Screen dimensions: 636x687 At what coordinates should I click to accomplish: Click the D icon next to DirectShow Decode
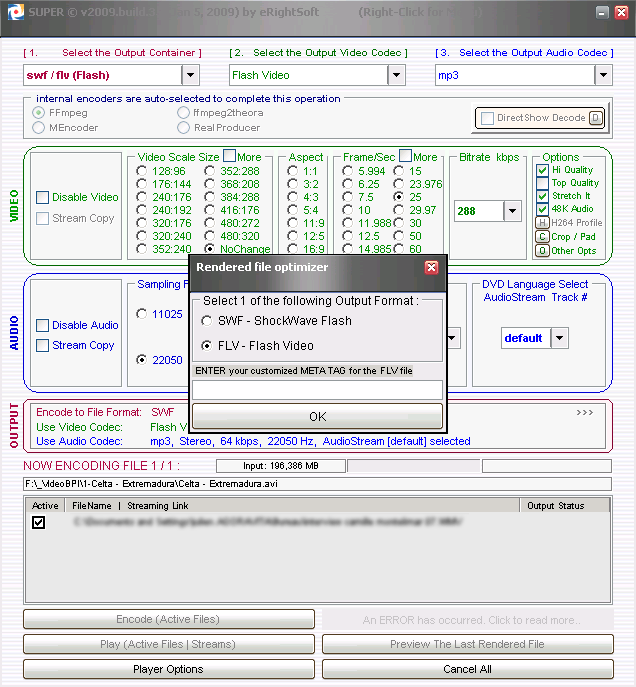click(x=596, y=118)
